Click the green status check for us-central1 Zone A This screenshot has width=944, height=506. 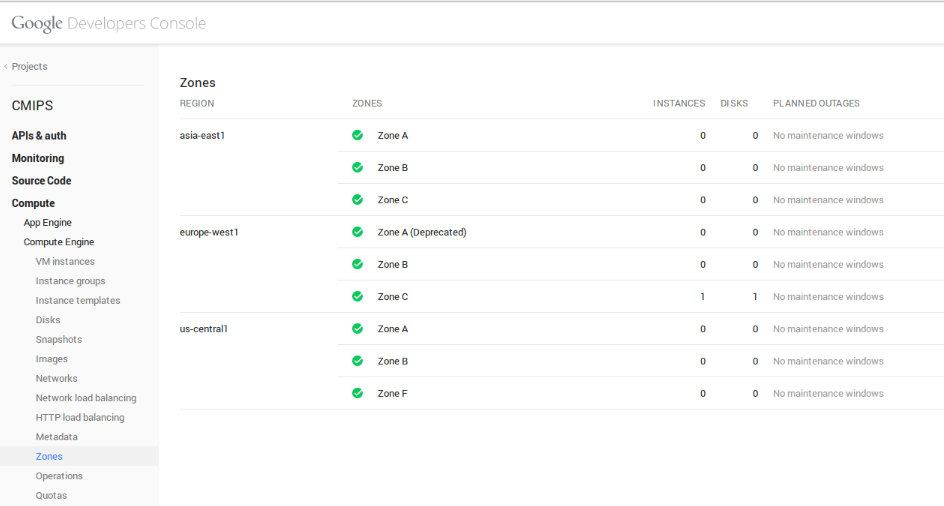358,328
